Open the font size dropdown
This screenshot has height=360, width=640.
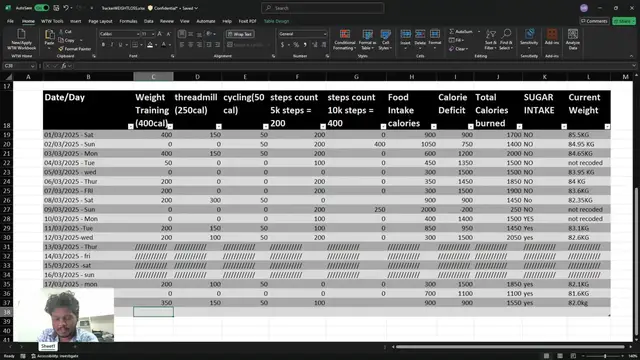[x=153, y=34]
